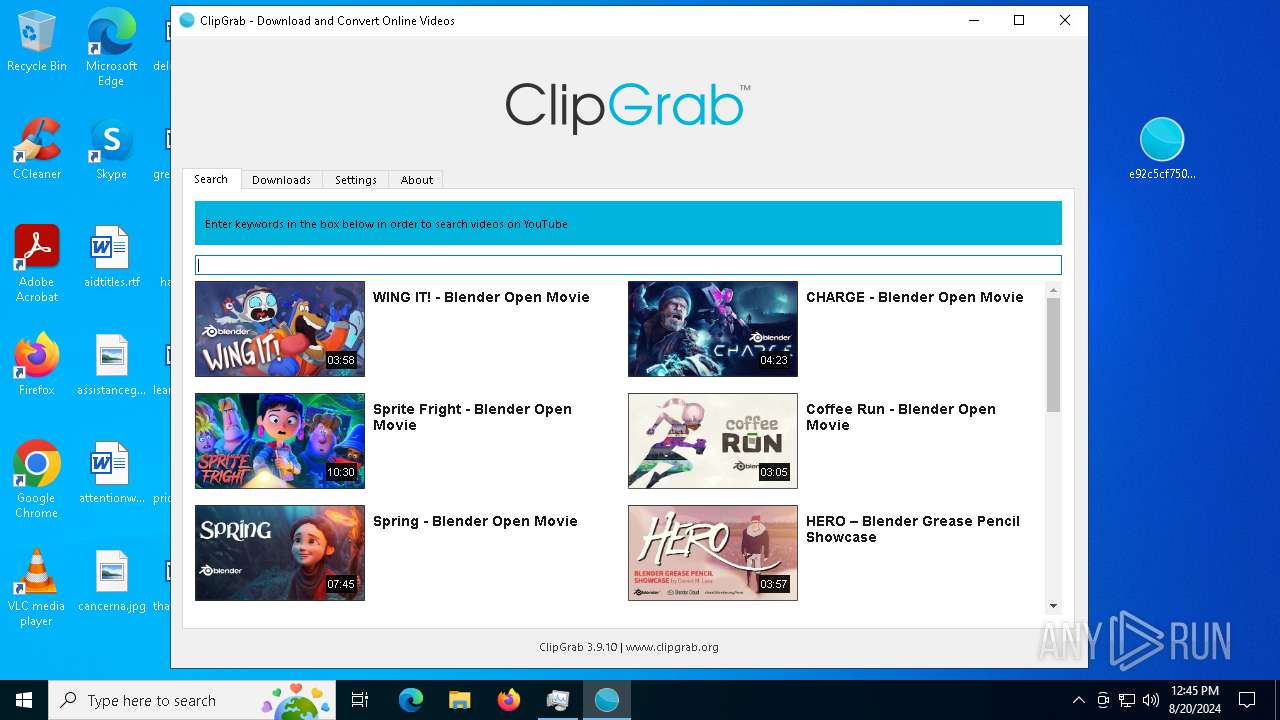
Task: Select the CCleaner desktop icon
Action: [x=37, y=150]
